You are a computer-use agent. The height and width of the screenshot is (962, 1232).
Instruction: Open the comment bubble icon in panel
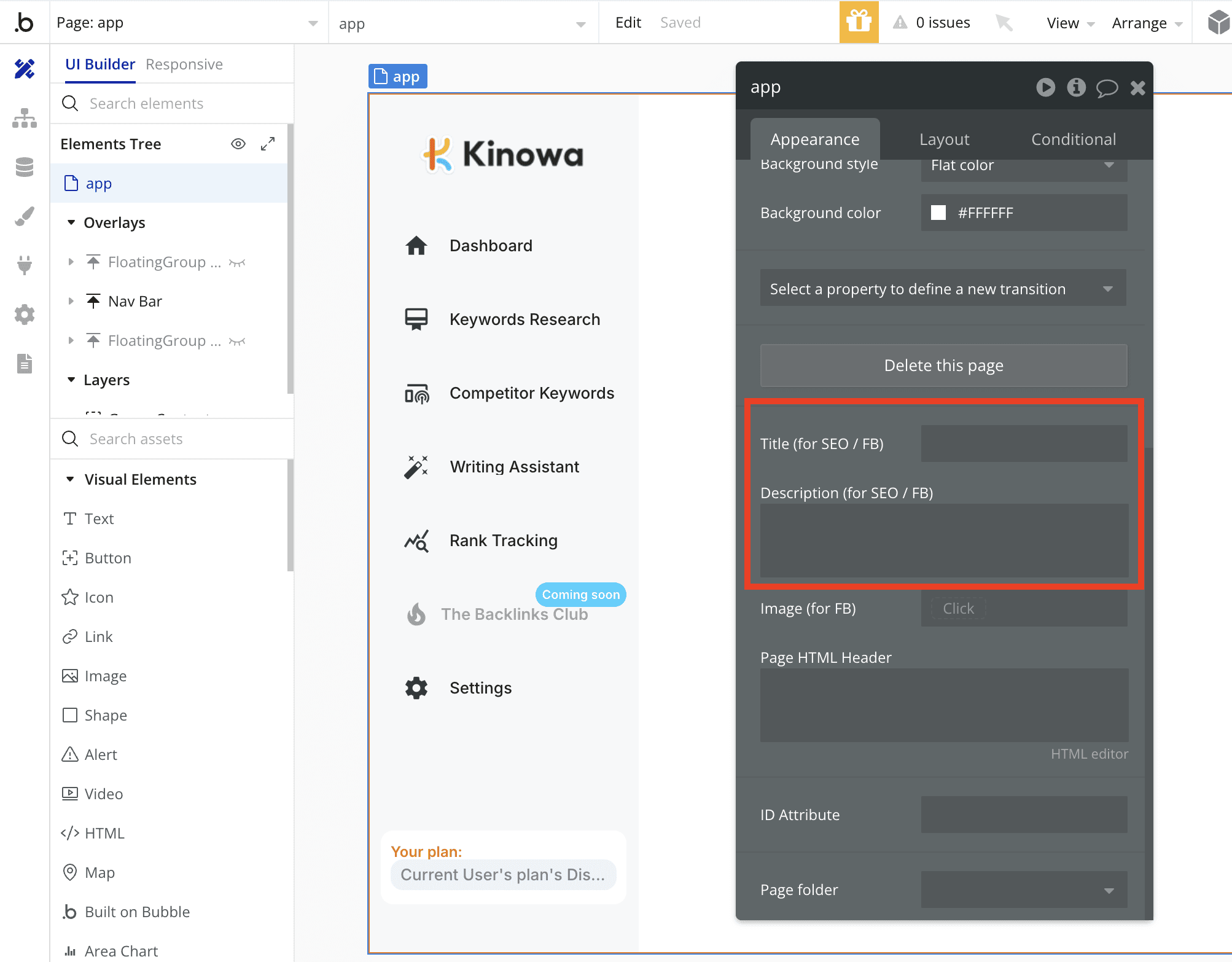pyautogui.click(x=1107, y=88)
